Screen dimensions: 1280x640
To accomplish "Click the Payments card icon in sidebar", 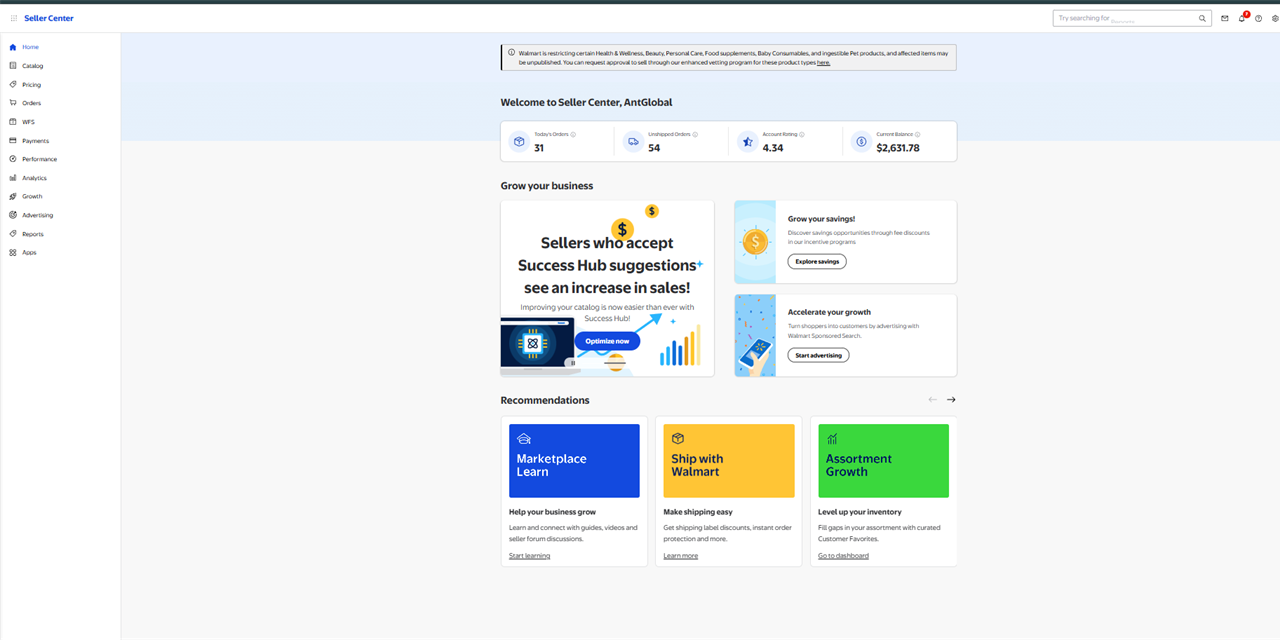I will [13, 140].
